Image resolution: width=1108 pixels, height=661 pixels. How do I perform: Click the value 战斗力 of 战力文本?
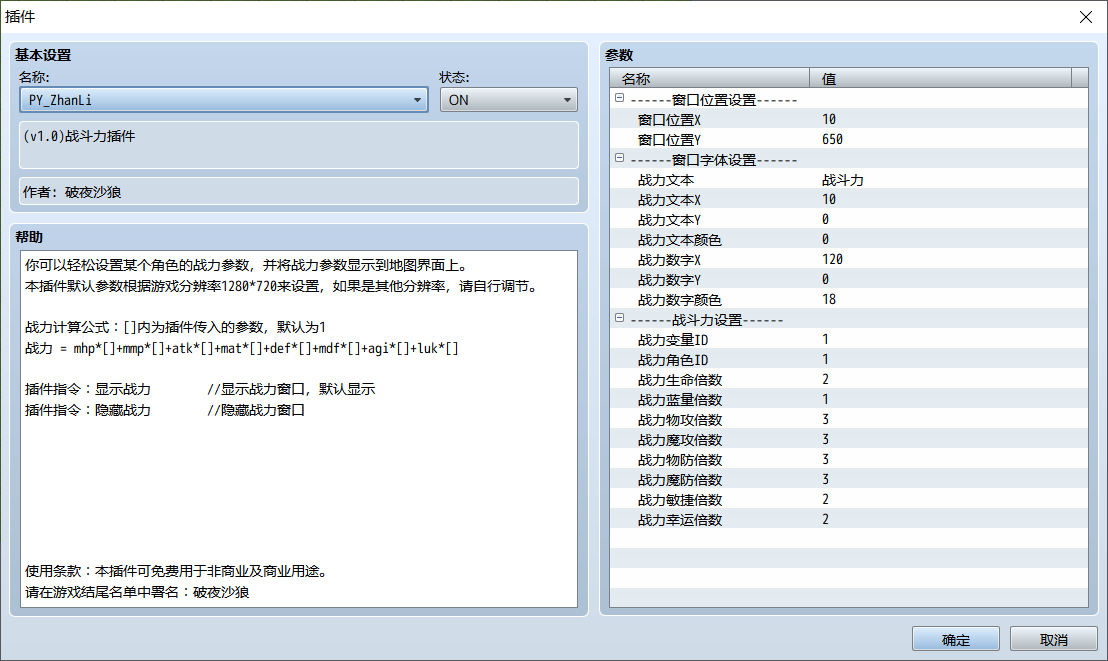click(842, 180)
